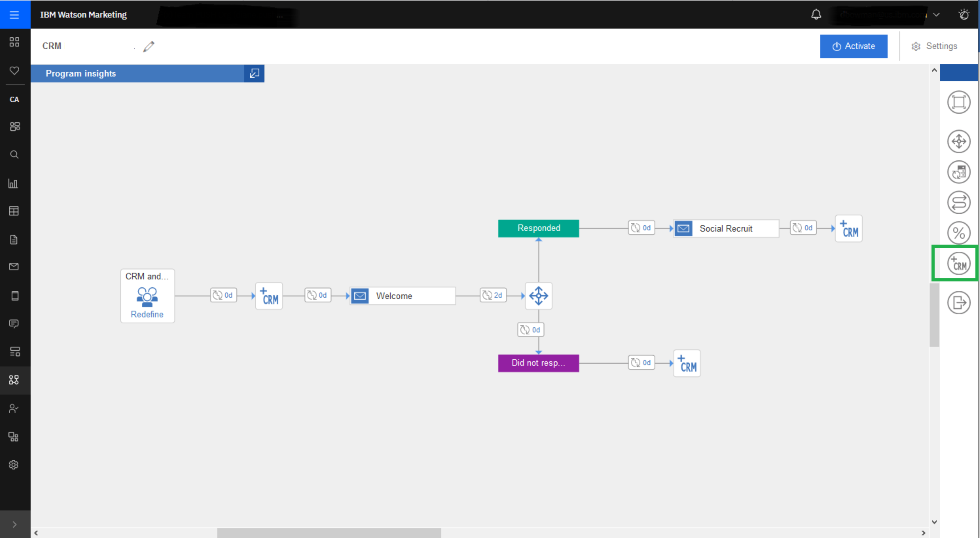
Task: Pick the add CRM tool in palette
Action: tap(959, 264)
